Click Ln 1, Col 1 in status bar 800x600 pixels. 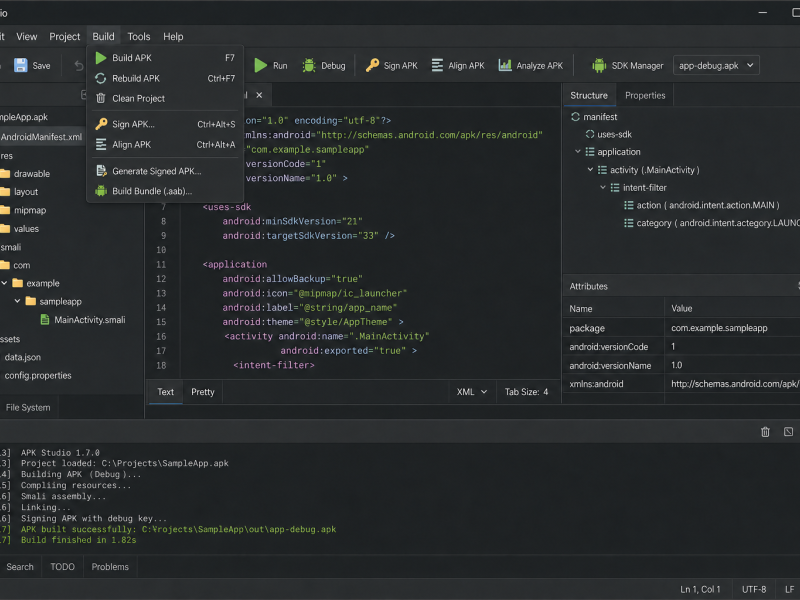coord(700,589)
